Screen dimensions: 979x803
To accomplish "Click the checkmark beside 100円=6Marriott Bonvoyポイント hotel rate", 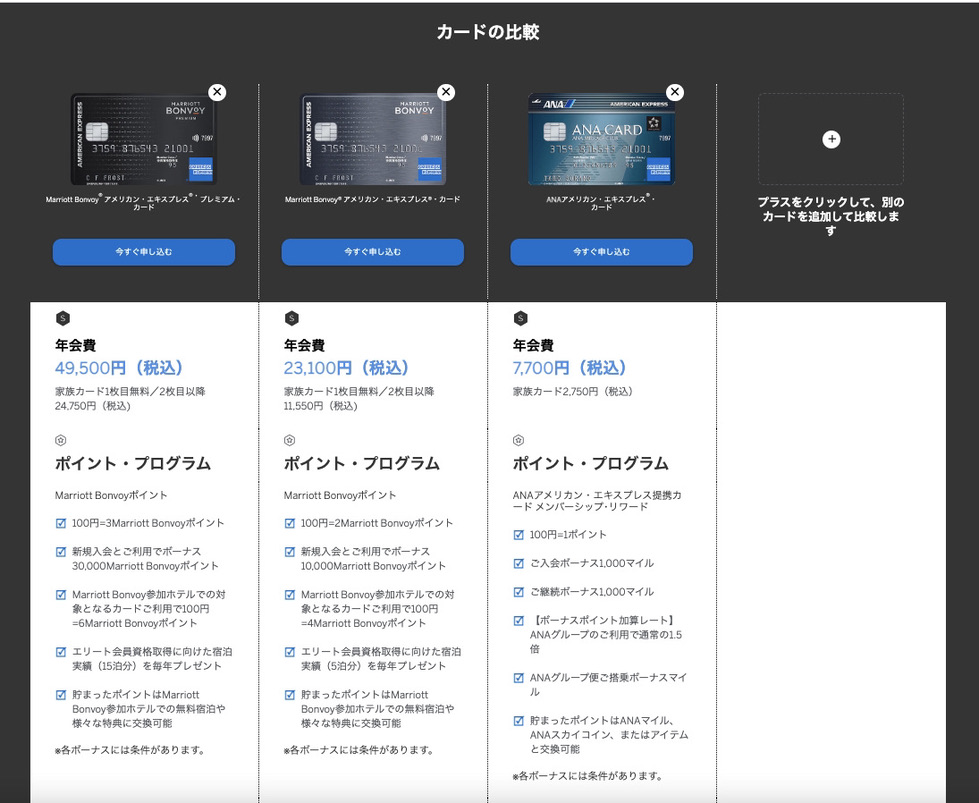I will (61, 595).
